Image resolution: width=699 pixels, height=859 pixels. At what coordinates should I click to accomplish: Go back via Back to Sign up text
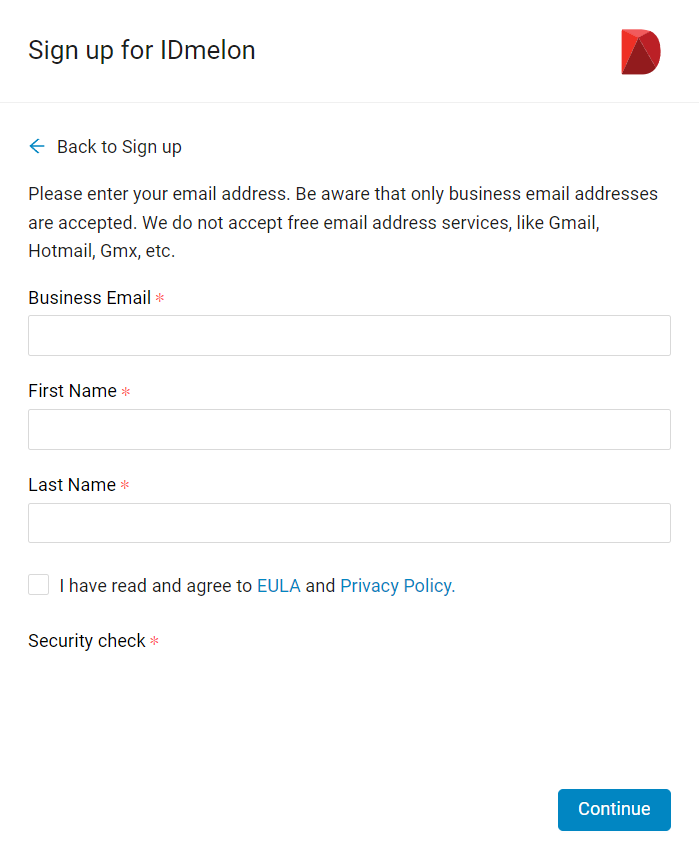coord(119,147)
